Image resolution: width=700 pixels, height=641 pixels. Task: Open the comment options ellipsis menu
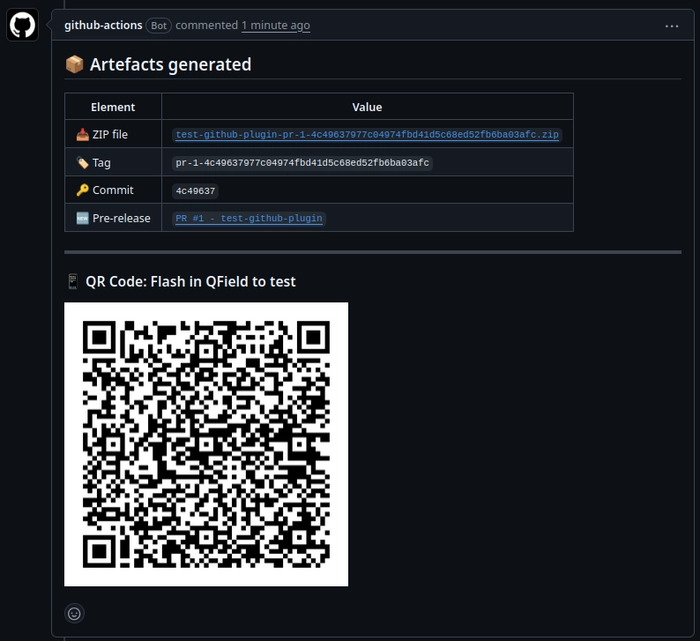click(671, 26)
